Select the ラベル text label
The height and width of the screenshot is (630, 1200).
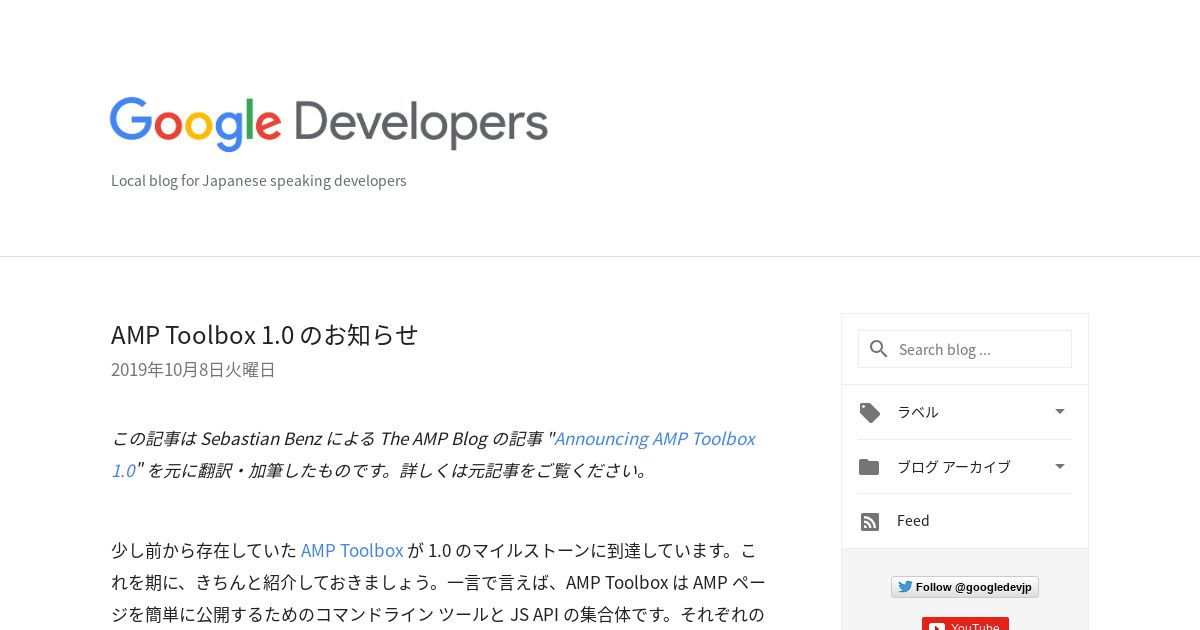(918, 412)
